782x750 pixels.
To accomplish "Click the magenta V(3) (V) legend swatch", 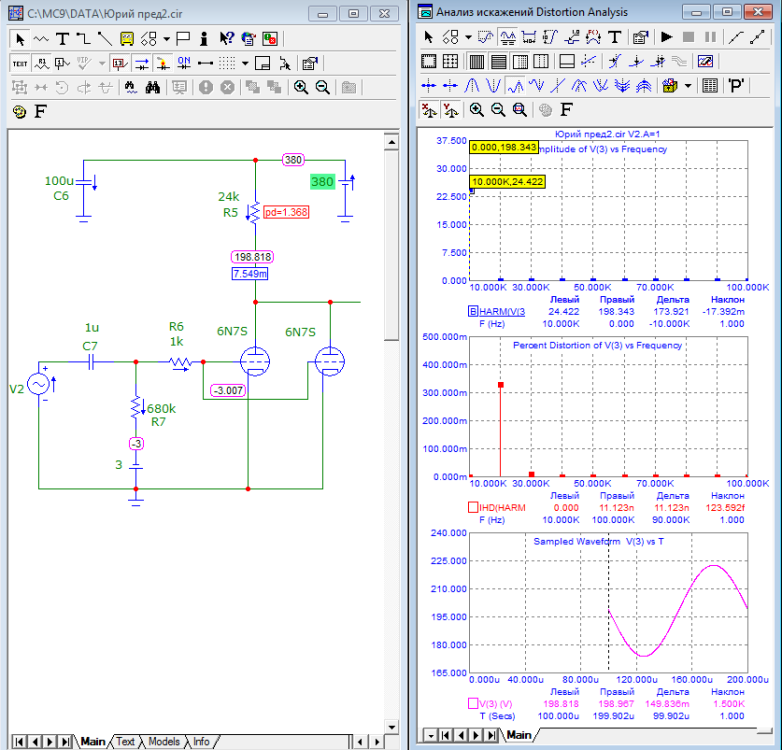I will [473, 703].
